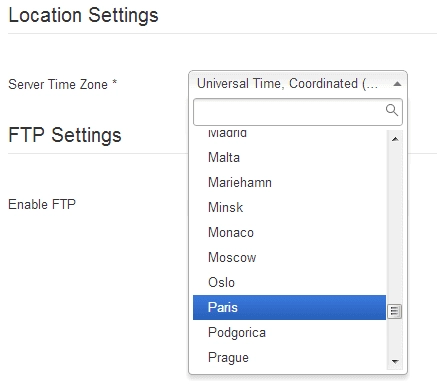The height and width of the screenshot is (390, 437).
Task: Click the scrollbar thumb grip in list
Action: [x=395, y=312]
